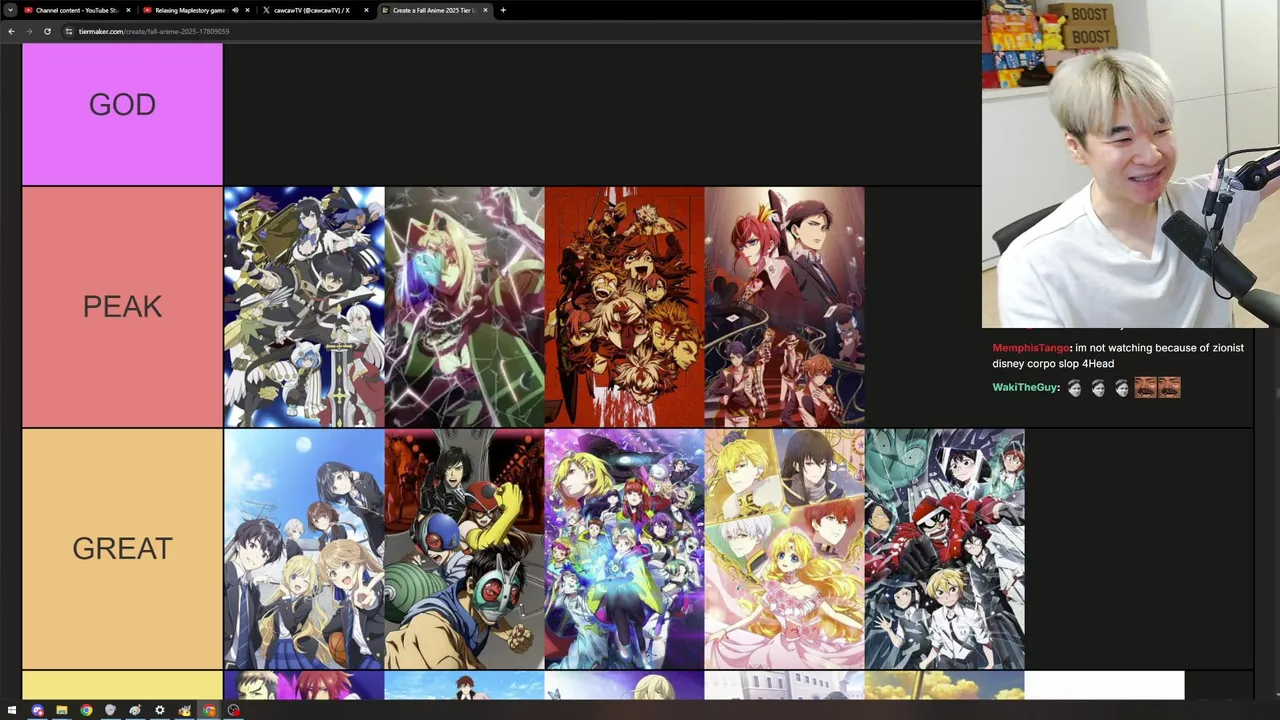This screenshot has height=720, width=1280.
Task: Click the MemphisTango username in chat
Action: [1030, 348]
